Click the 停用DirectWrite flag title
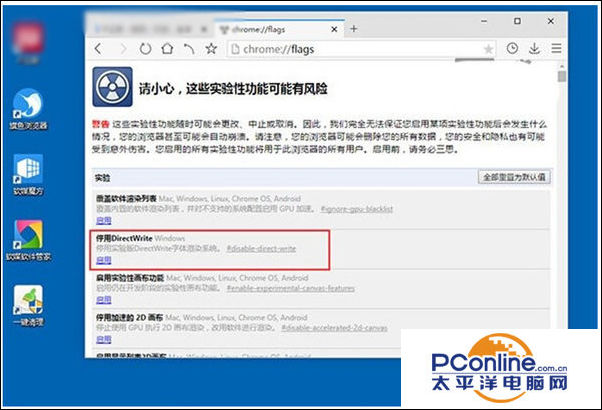602x410 pixels. click(124, 238)
